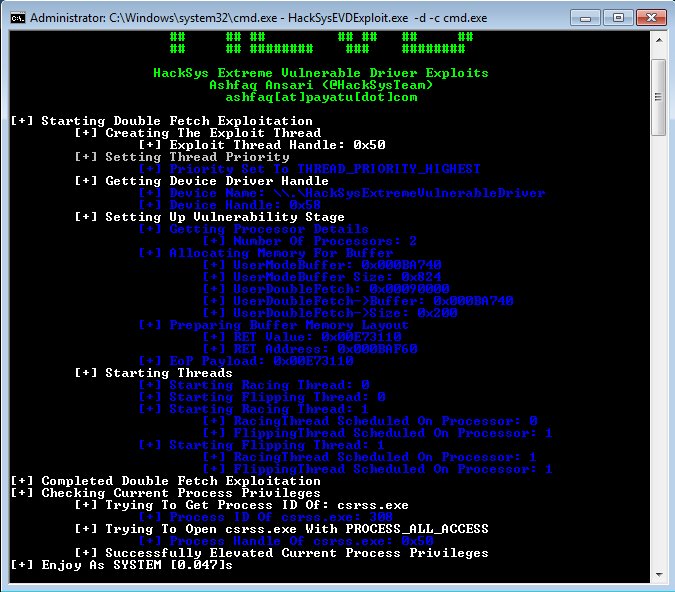Click 'Ashfaq Ansari (@HackSysTeam)' line
This screenshot has height=592, width=675.
tap(321, 85)
